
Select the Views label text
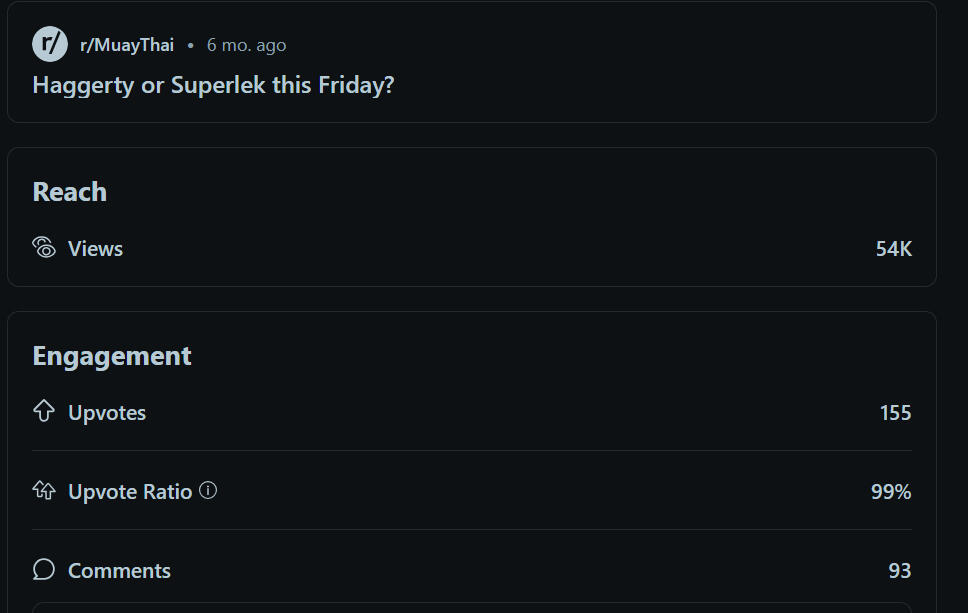tap(95, 249)
